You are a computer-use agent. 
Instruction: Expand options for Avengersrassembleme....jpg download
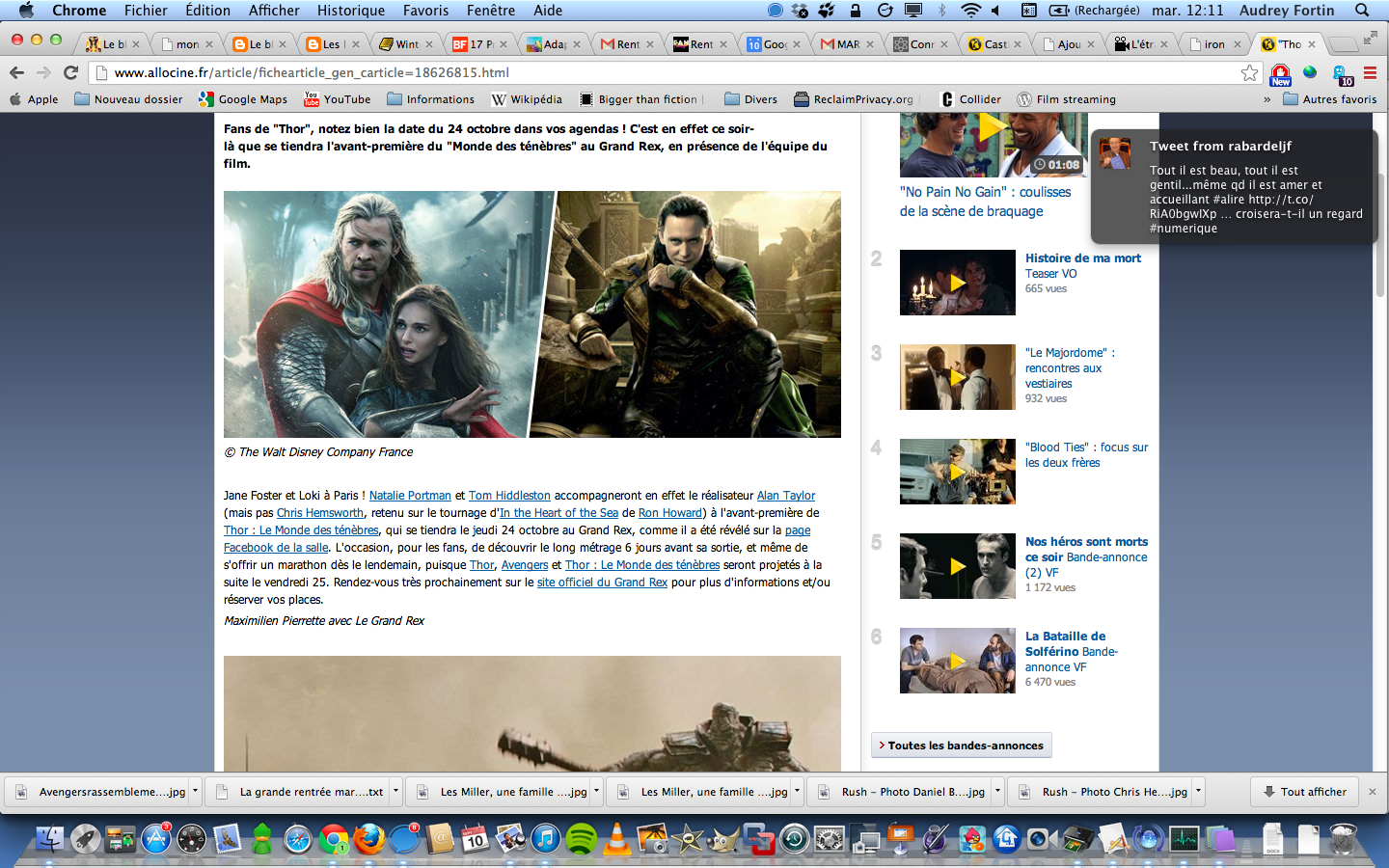[x=195, y=792]
